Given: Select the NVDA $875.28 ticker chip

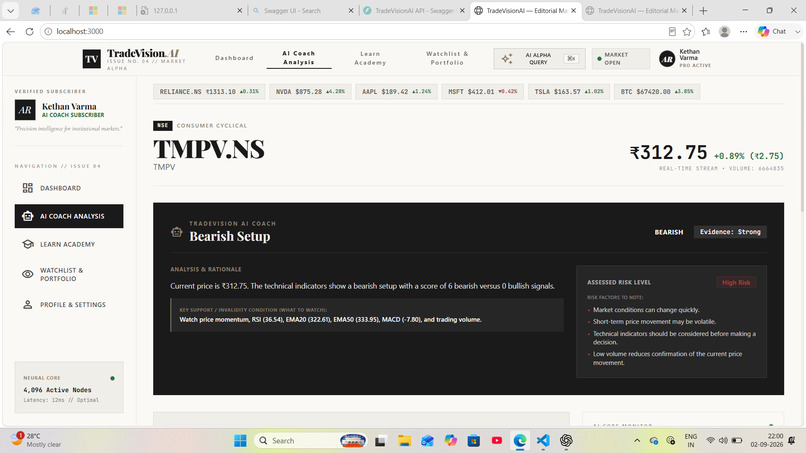Looking at the screenshot, I should (310, 92).
